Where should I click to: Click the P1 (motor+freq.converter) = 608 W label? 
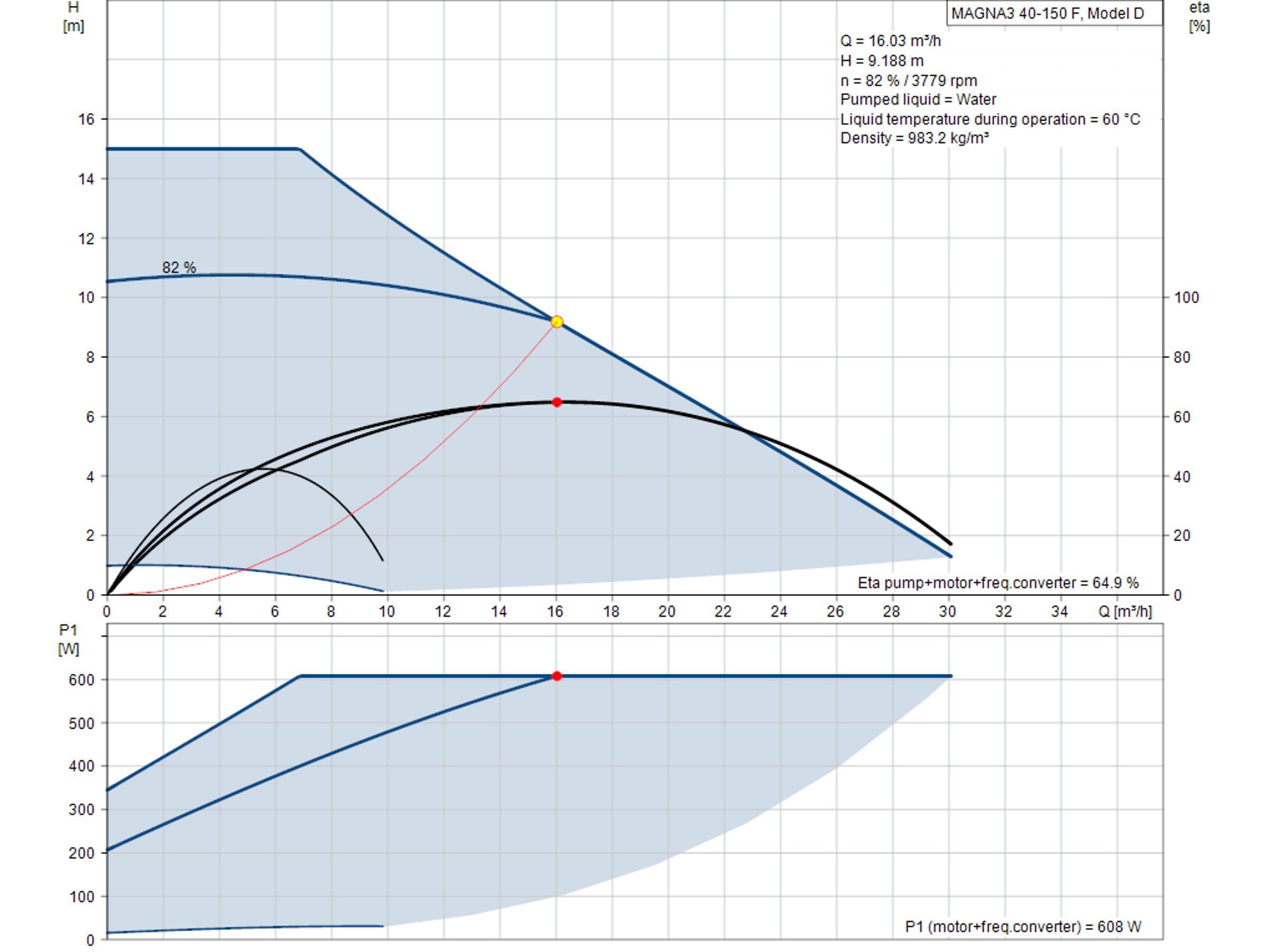[x=1023, y=926]
